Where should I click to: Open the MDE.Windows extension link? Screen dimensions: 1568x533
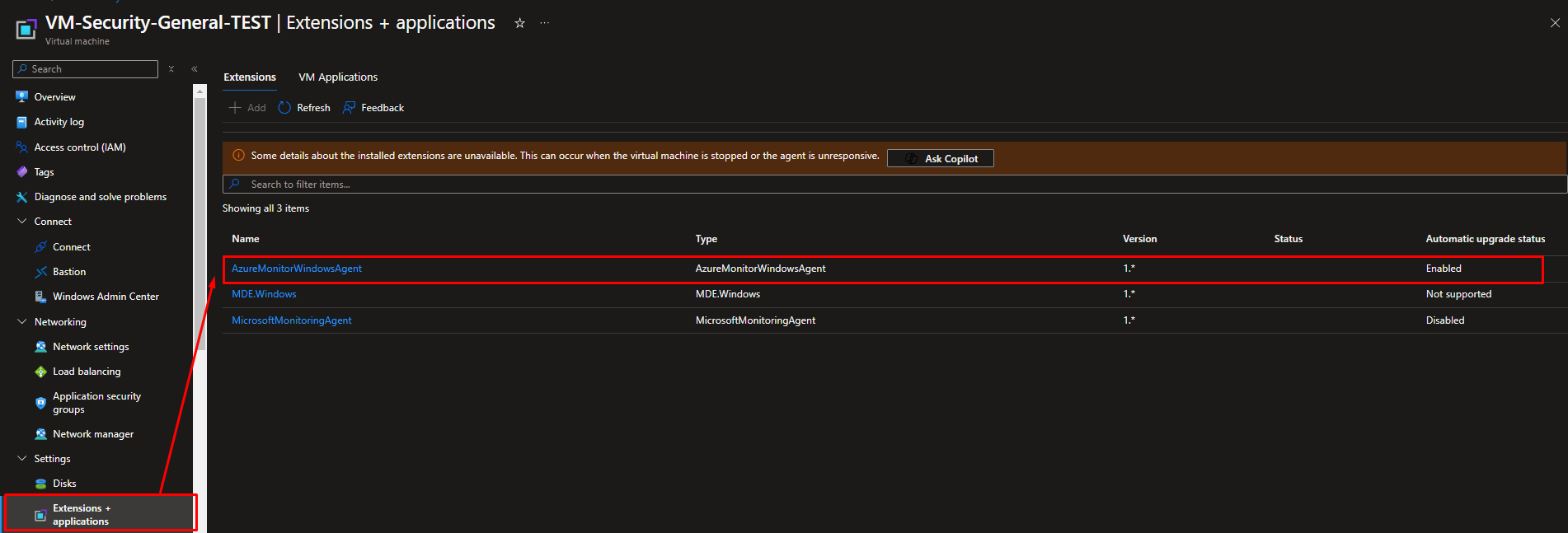pyautogui.click(x=264, y=294)
